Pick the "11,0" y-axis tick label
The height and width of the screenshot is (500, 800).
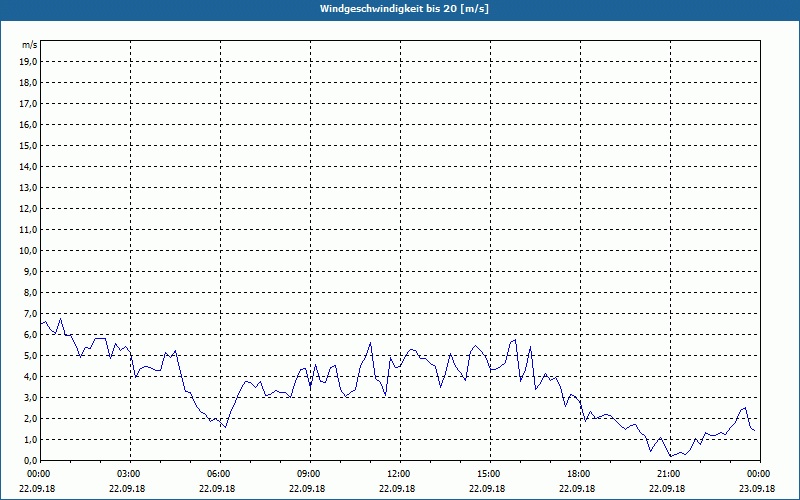click(28, 230)
